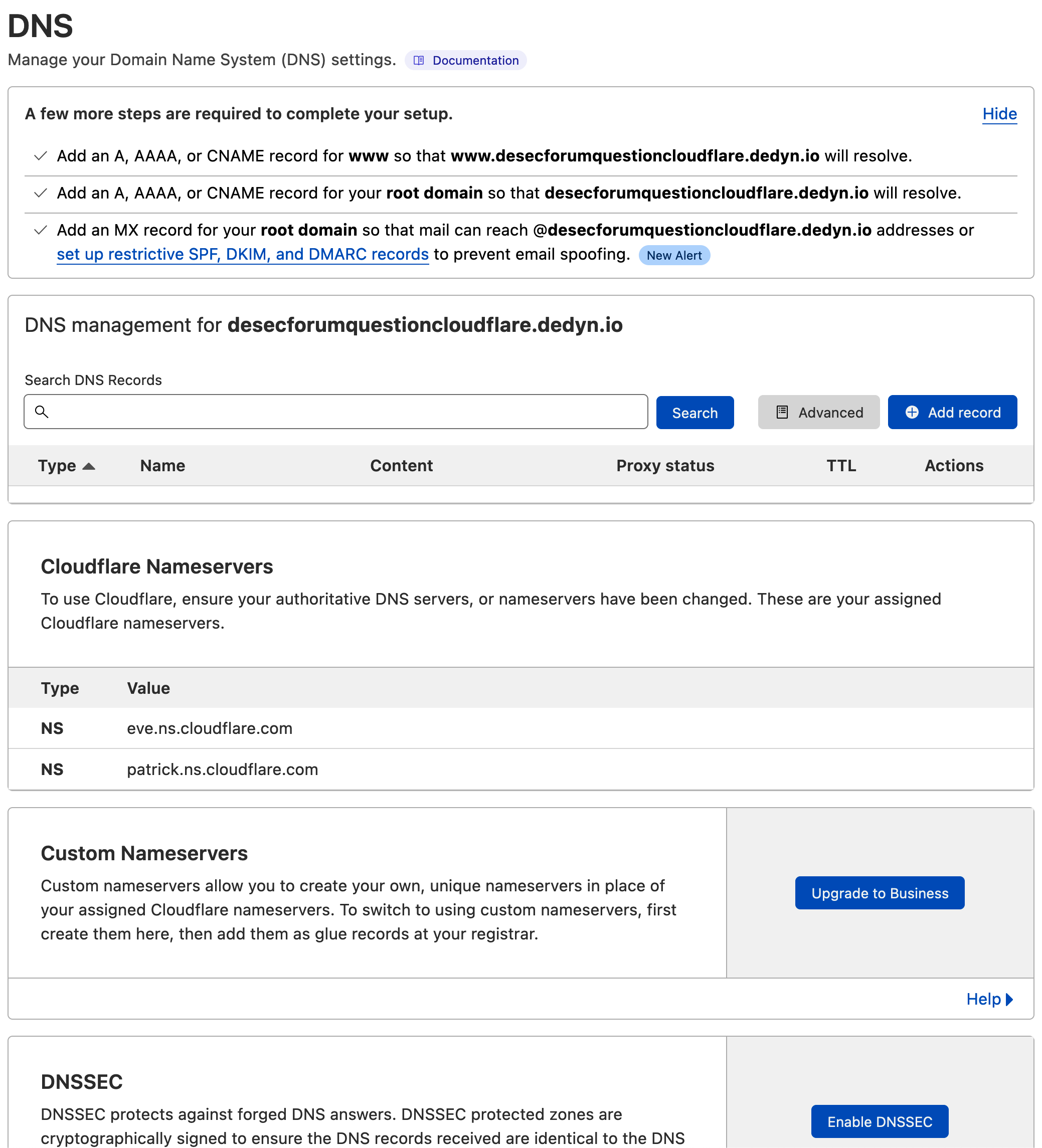
Task: Hide the setup steps notice
Action: (999, 114)
